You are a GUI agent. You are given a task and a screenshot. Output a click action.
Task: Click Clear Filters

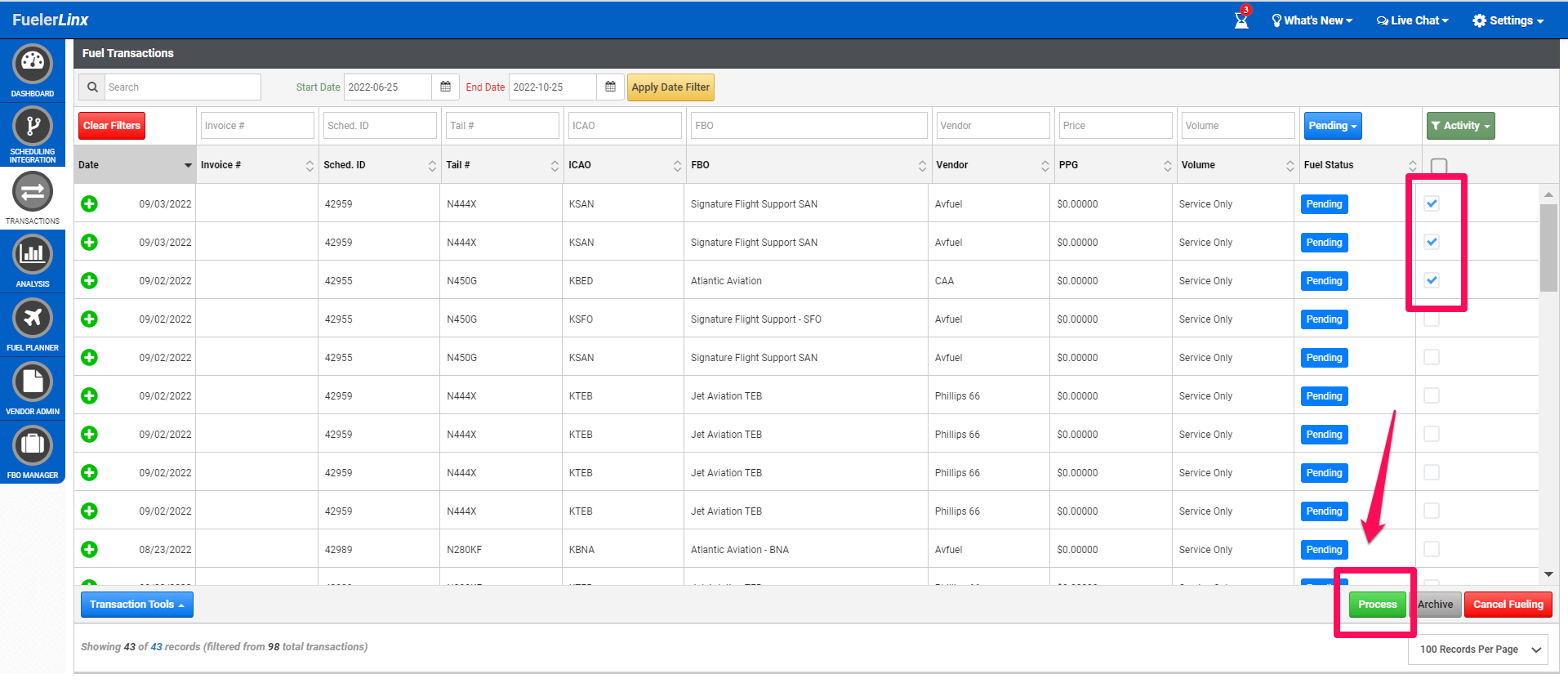tap(112, 126)
